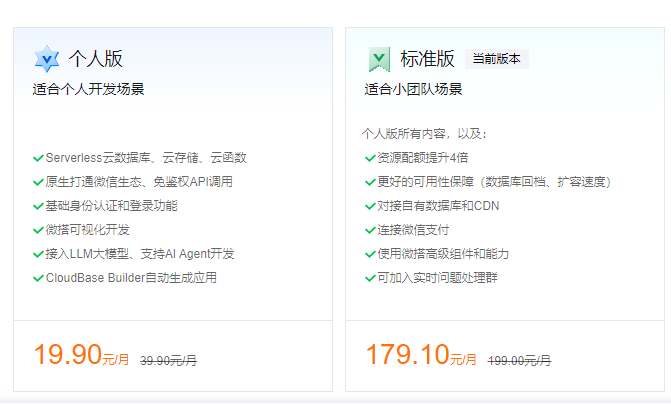Click the 资源配额提升4倍 feature line

[x=423, y=158]
